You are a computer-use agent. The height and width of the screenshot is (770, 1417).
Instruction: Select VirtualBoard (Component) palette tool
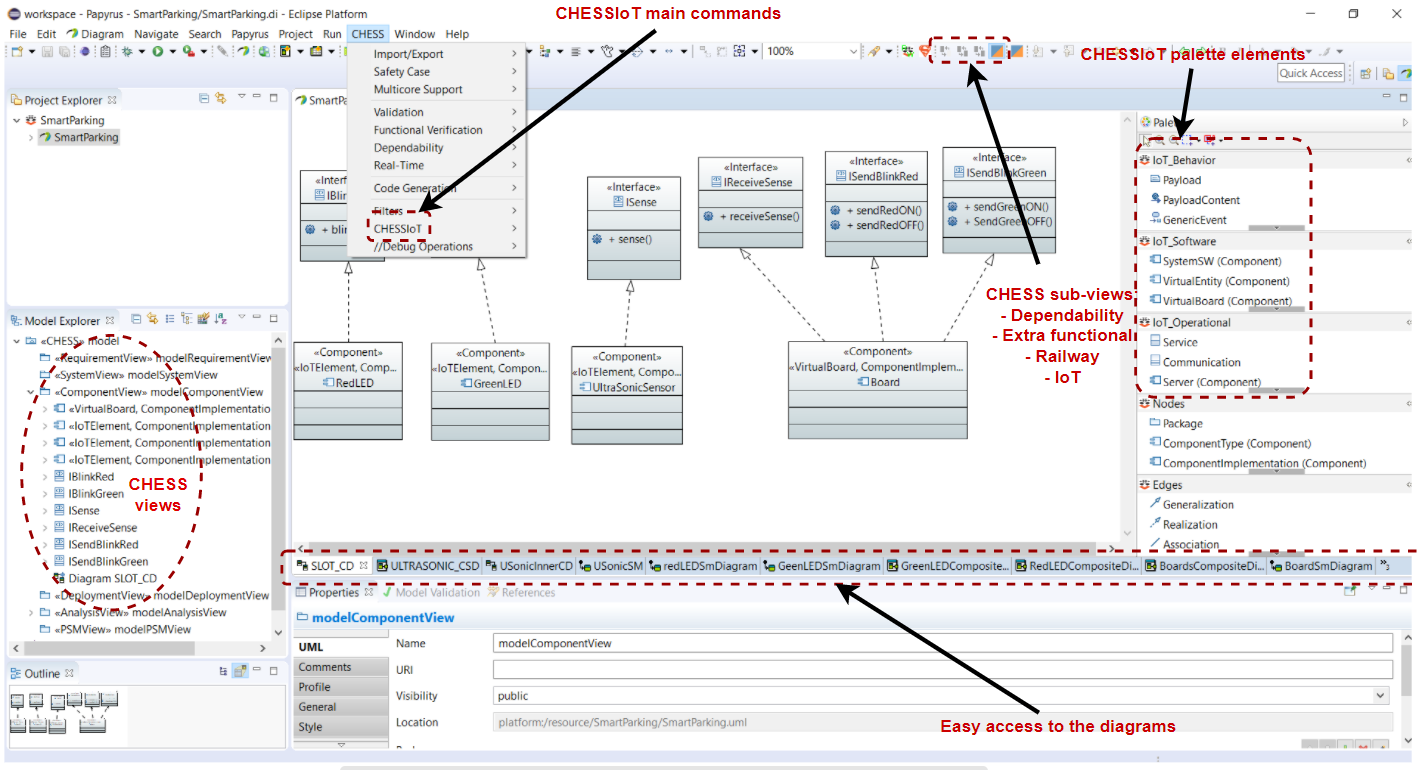pyautogui.click(x=1220, y=301)
